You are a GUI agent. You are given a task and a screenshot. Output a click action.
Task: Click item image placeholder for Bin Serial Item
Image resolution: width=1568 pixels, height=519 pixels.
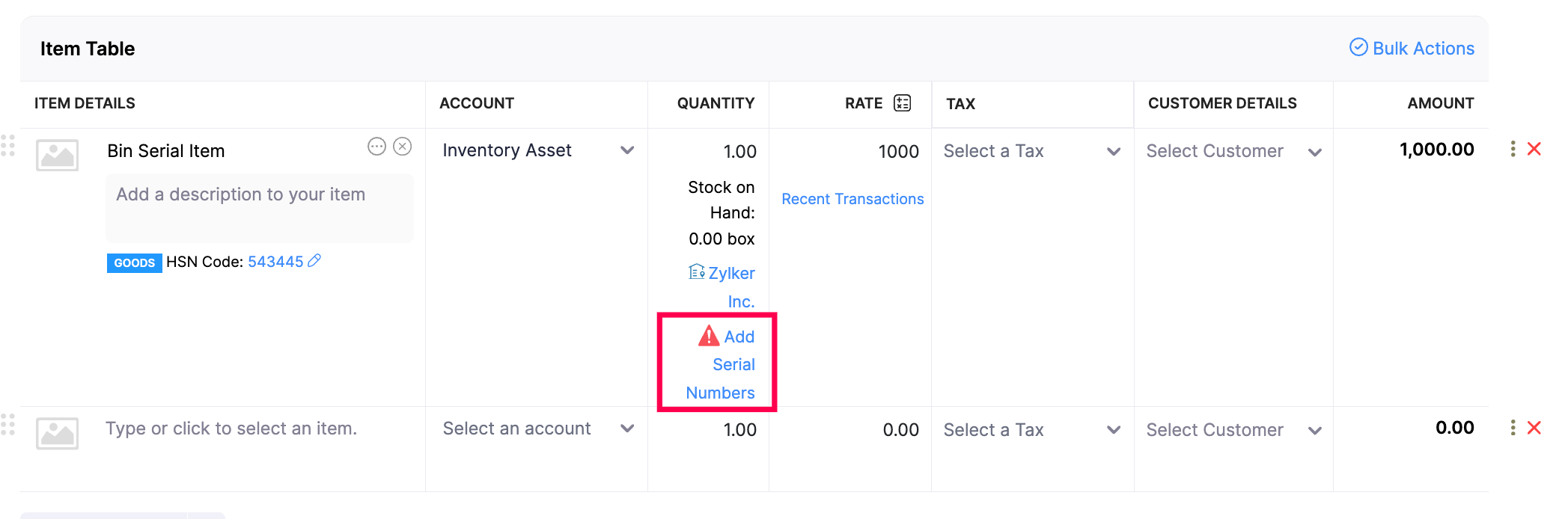58,156
